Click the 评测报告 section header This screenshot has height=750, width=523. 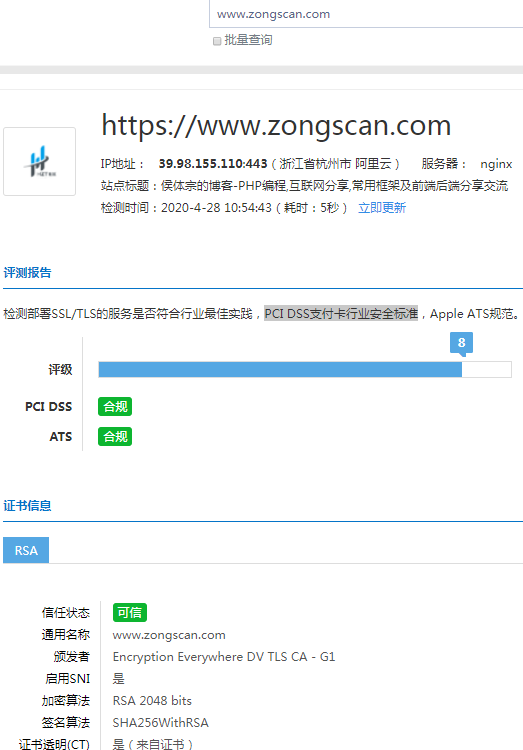point(27,273)
